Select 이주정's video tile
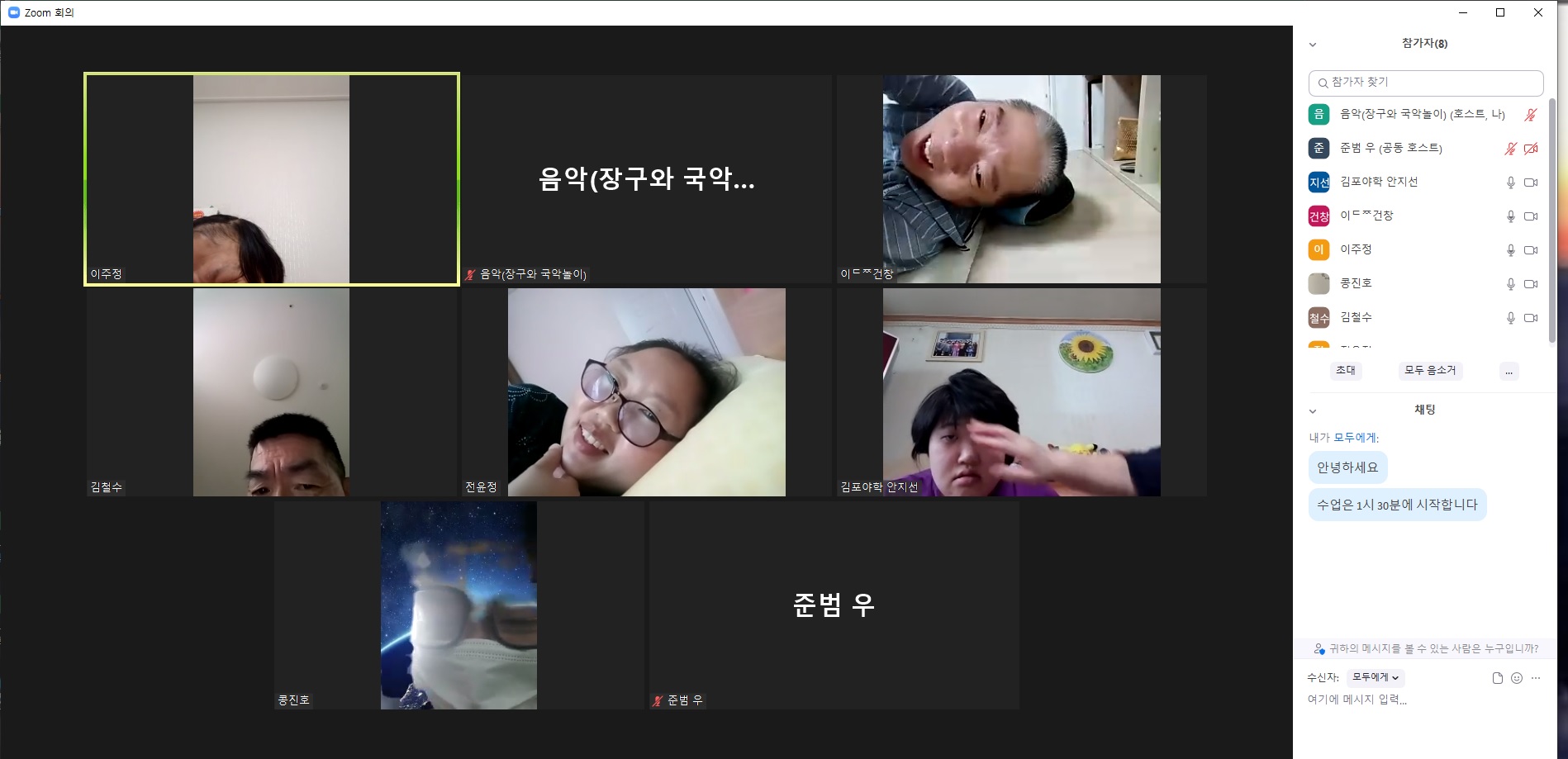This screenshot has height=759, width=1568. pyautogui.click(x=272, y=179)
